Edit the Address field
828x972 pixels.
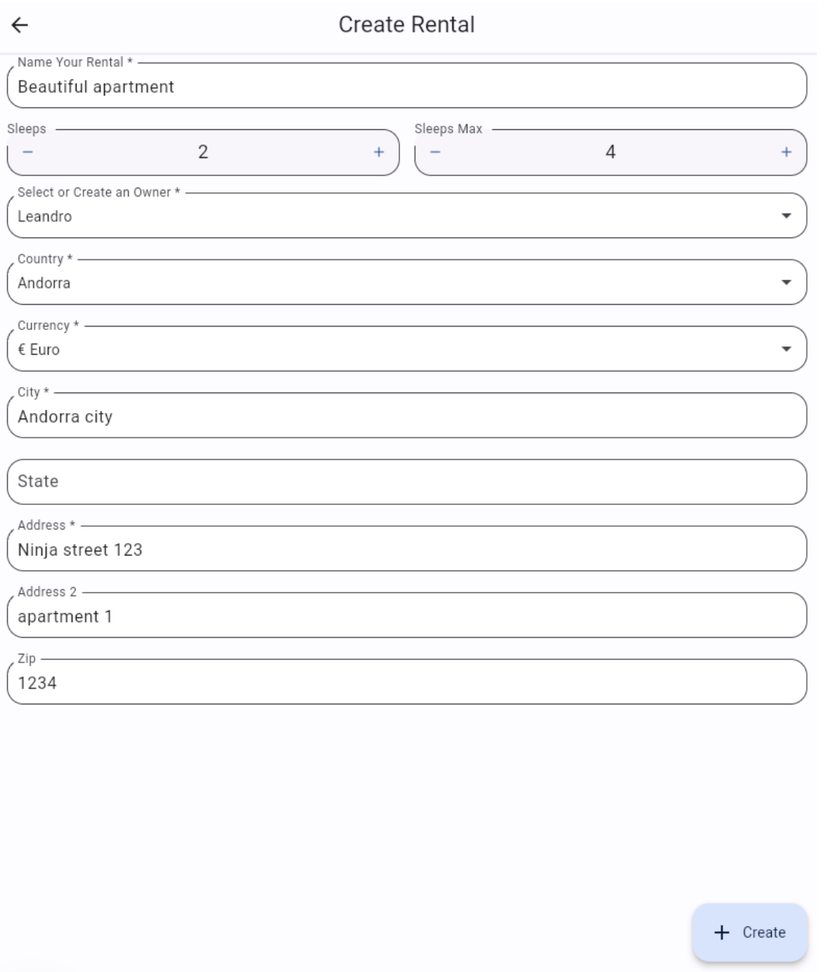(x=406, y=549)
